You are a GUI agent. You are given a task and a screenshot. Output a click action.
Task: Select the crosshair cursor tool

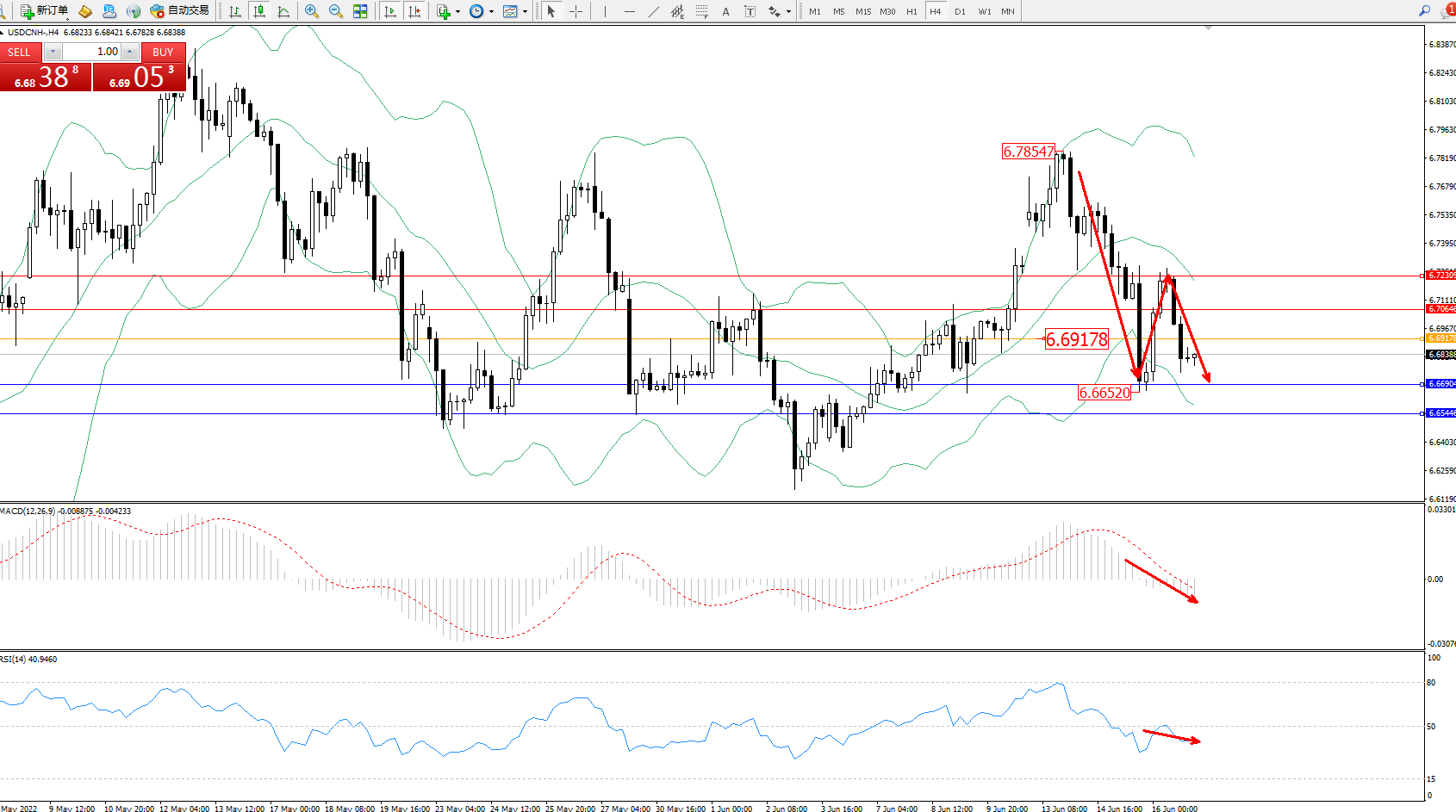tap(576, 11)
